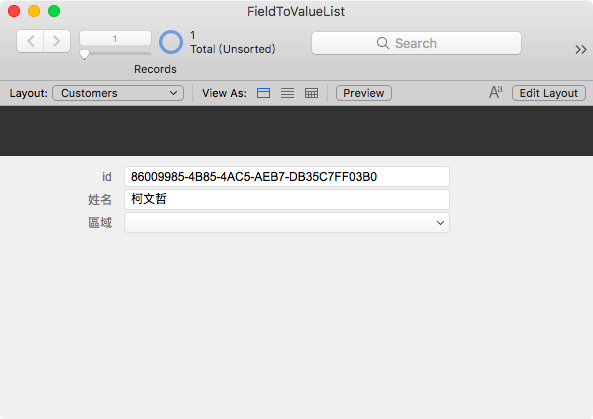
Task: Switch to Table view icon
Action: pyautogui.click(x=311, y=93)
